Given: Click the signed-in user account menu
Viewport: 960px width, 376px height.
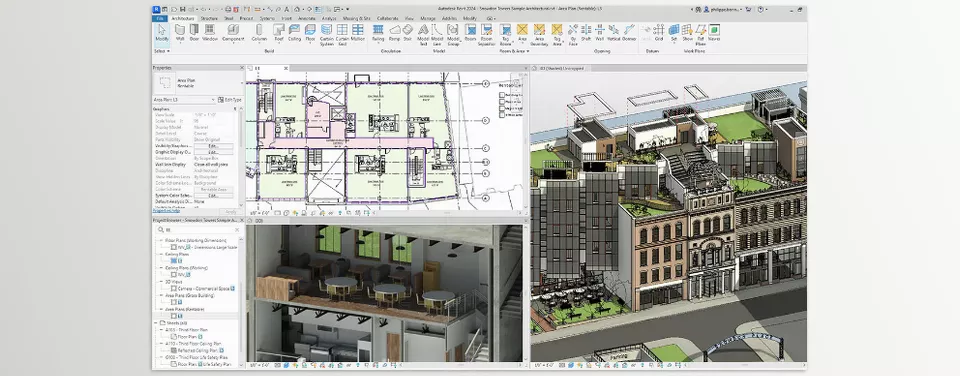Looking at the screenshot, I should [723, 10].
